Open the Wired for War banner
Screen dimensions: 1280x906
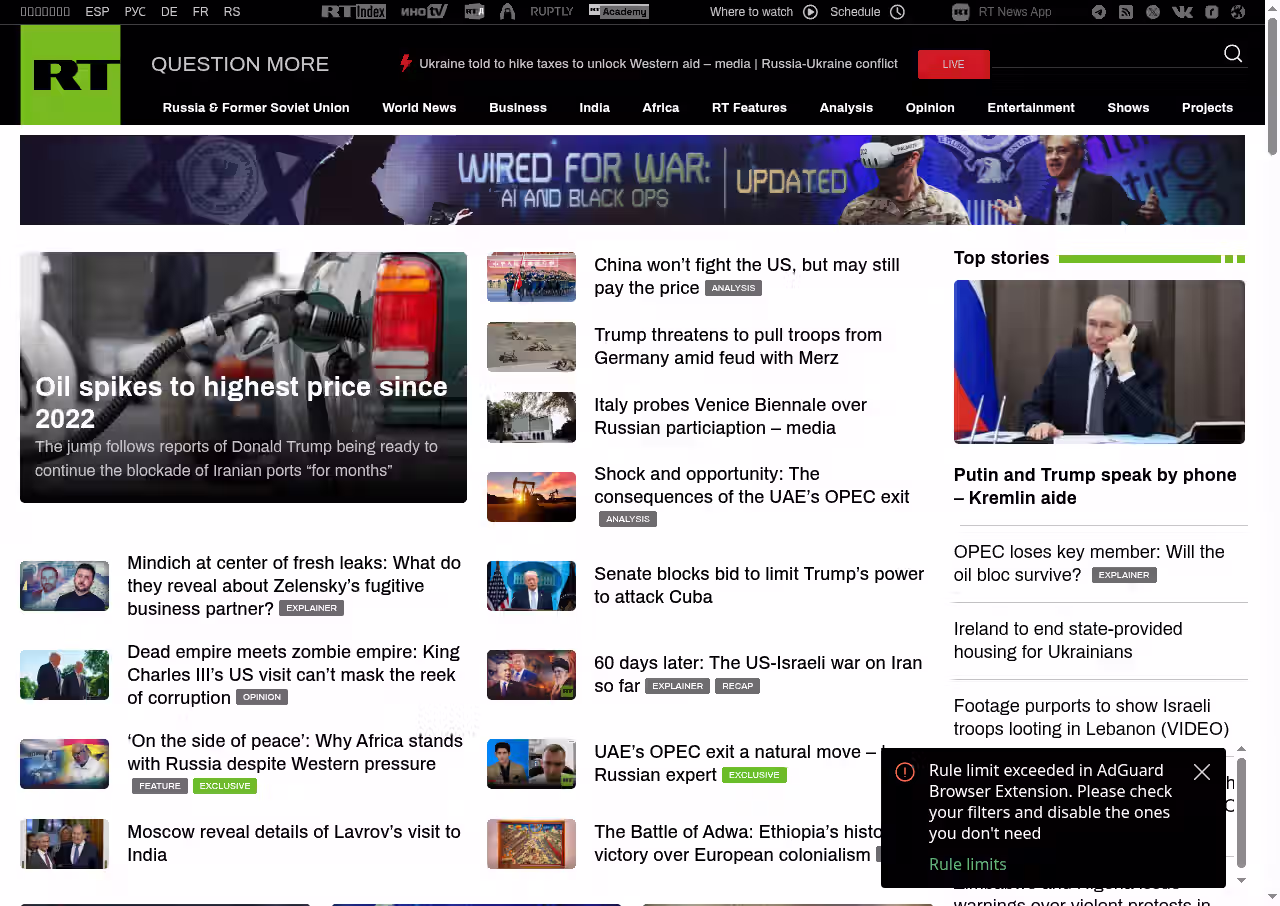[x=632, y=180]
